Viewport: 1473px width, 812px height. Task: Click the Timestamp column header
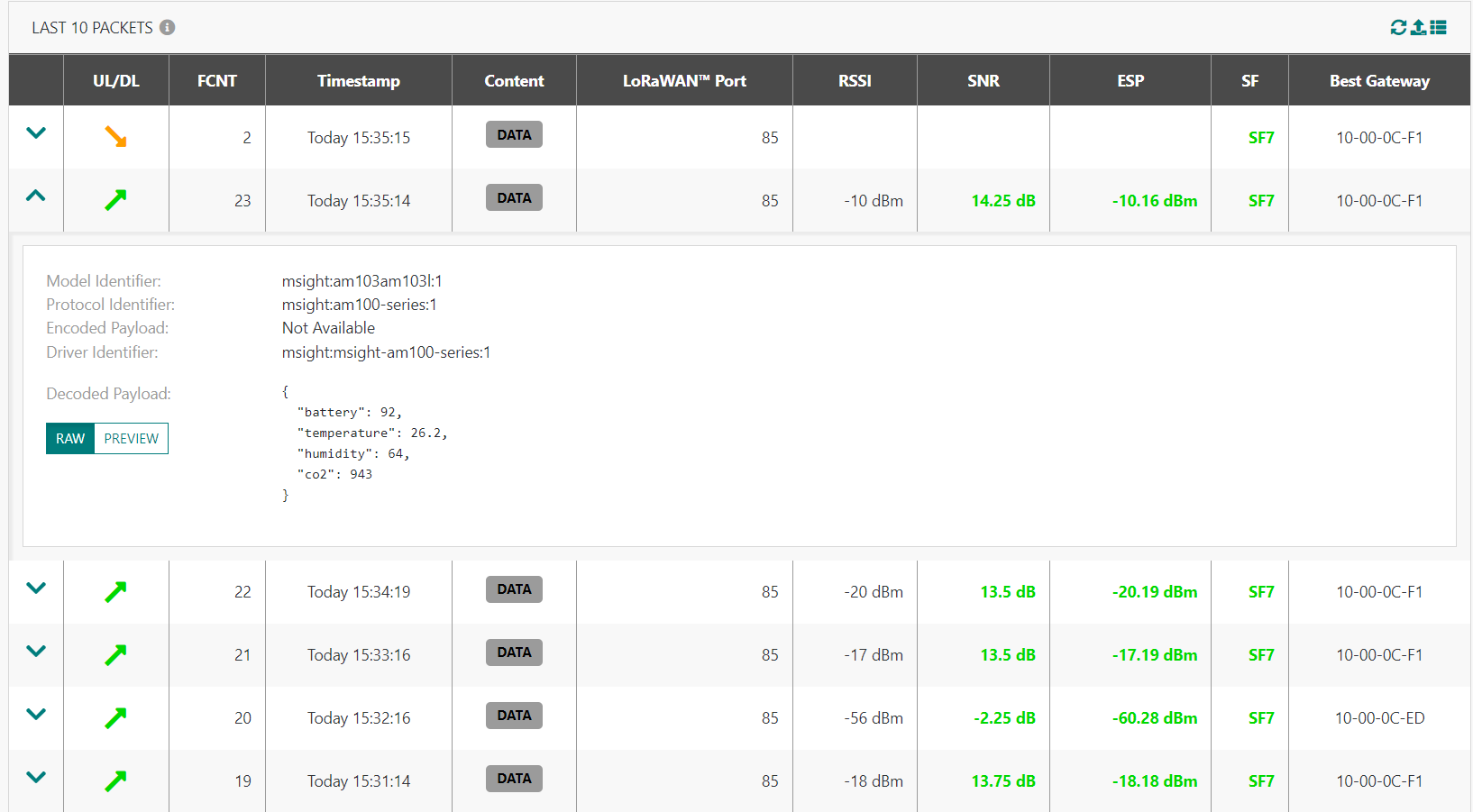click(x=358, y=81)
